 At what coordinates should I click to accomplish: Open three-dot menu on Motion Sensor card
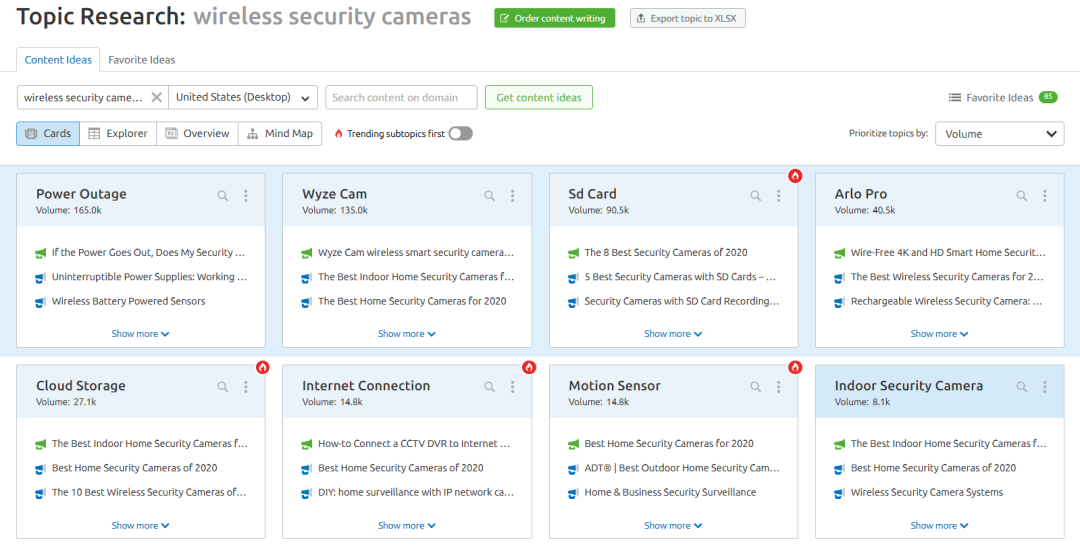(779, 387)
